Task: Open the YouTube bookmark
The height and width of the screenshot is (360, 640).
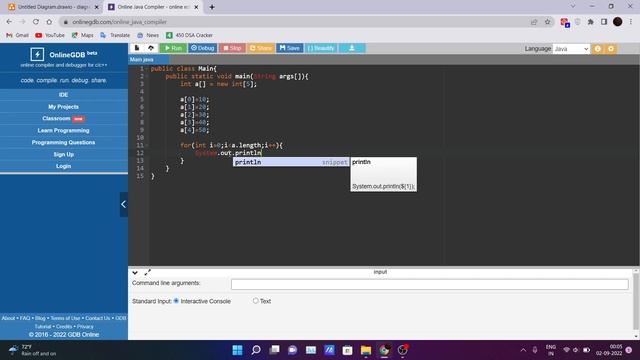Action: [50, 35]
